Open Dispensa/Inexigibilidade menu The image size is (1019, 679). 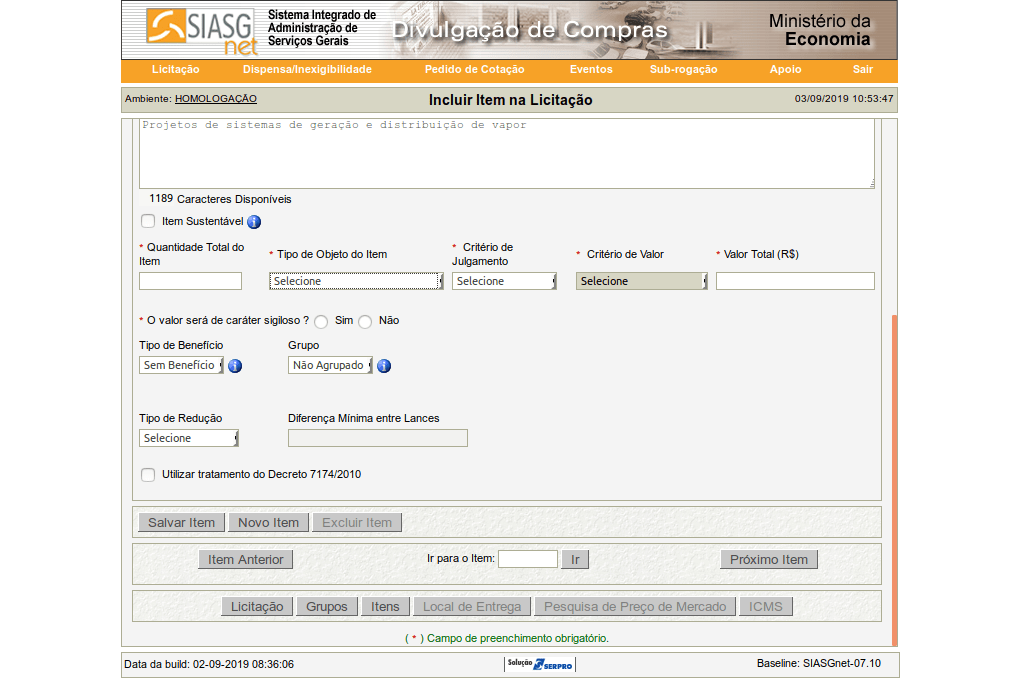307,70
